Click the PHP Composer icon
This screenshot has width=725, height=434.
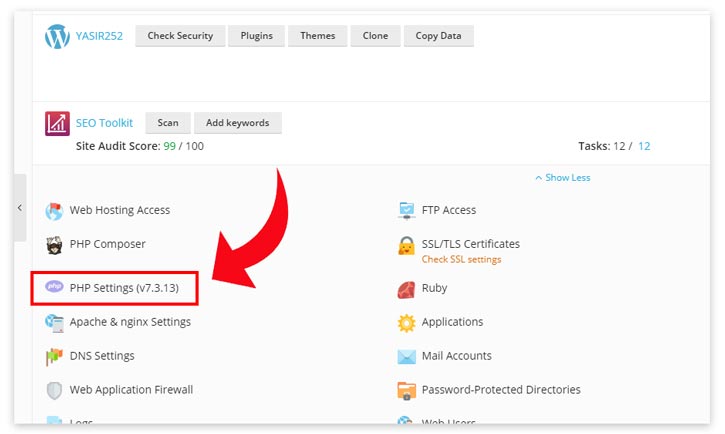(x=54, y=245)
